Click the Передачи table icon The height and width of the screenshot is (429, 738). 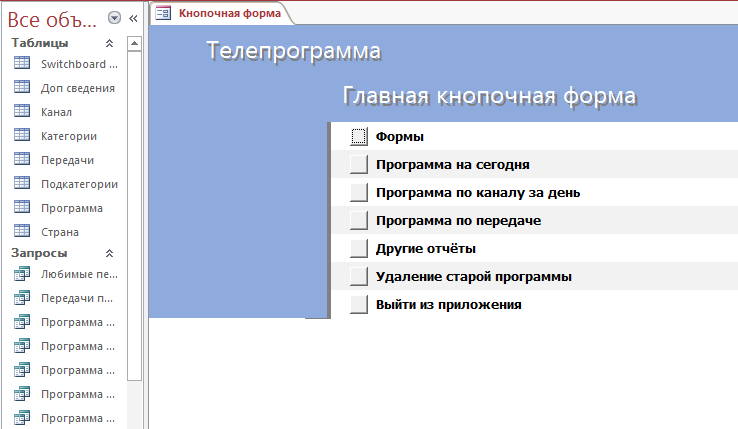tap(22, 160)
